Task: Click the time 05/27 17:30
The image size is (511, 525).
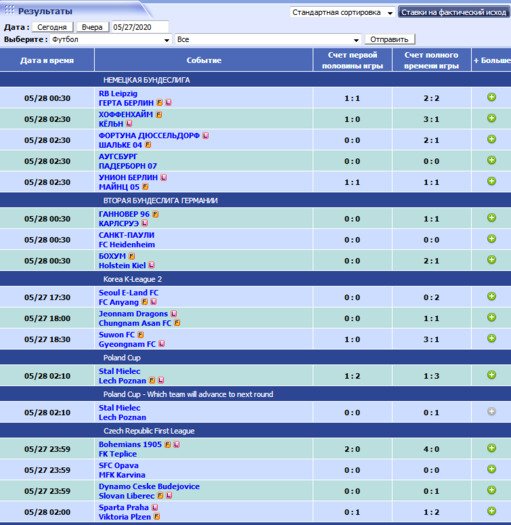Action: pos(47,297)
